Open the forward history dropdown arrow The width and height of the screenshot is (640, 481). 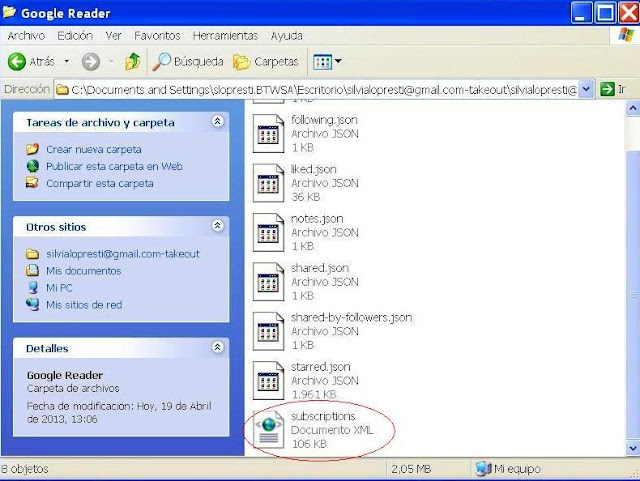pyautogui.click(x=111, y=62)
